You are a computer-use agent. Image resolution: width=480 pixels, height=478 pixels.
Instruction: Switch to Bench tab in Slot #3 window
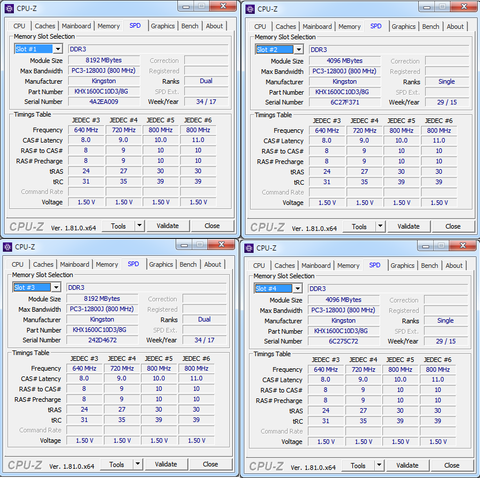pos(188,264)
